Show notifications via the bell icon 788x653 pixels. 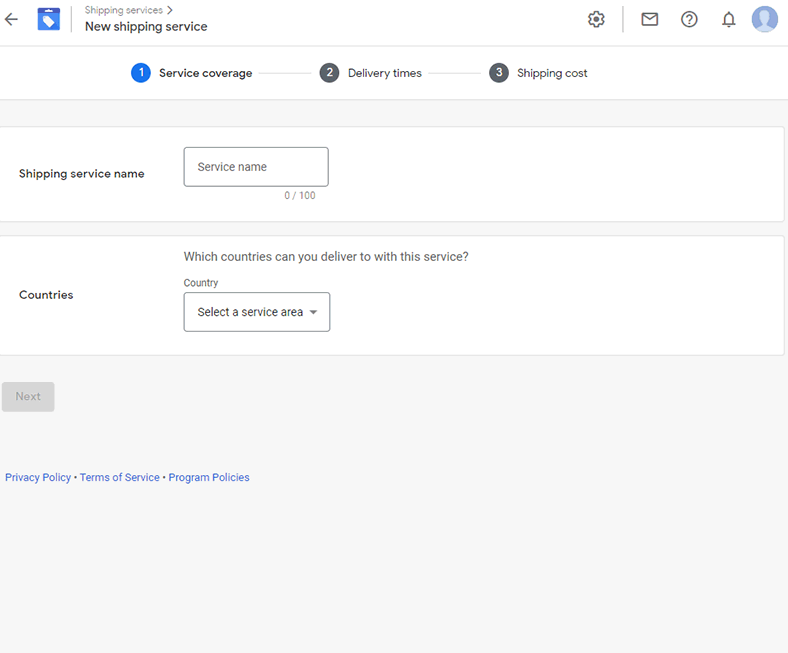(728, 19)
